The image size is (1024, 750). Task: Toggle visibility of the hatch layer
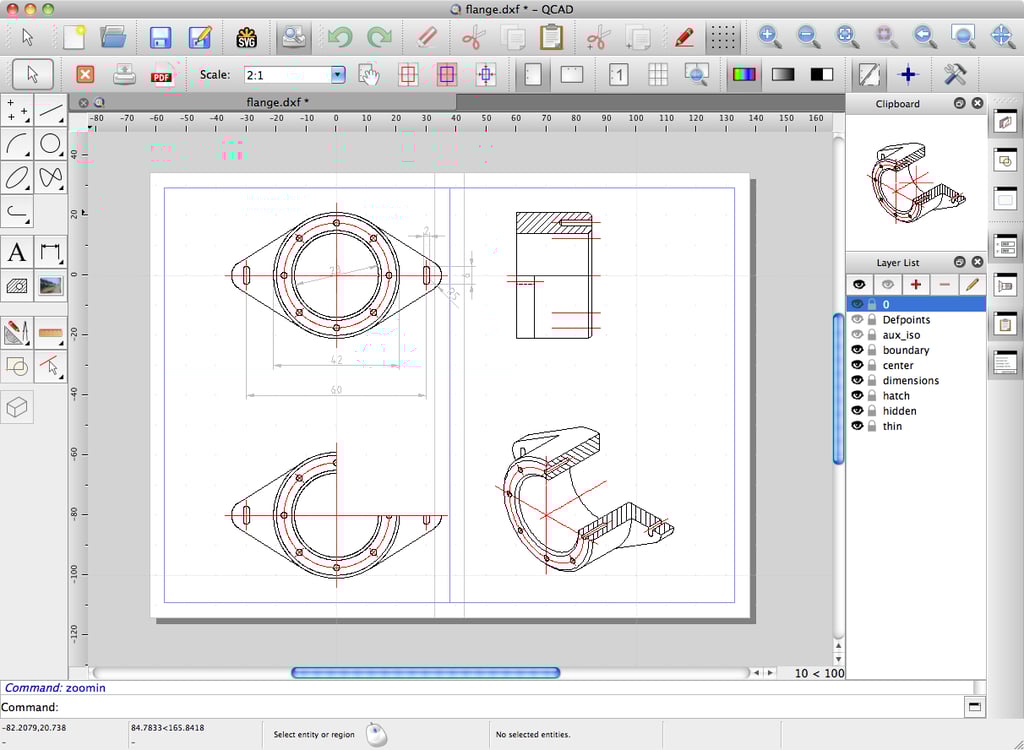[x=858, y=395]
